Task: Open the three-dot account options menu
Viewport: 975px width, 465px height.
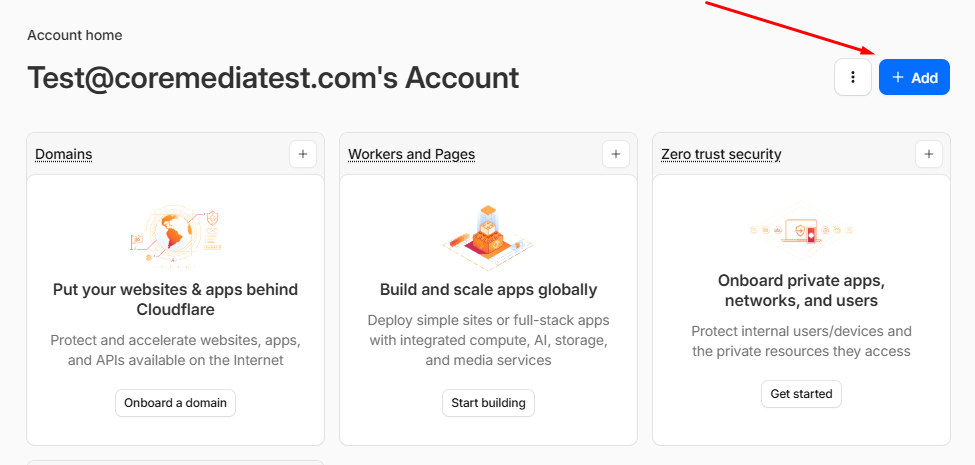Action: click(x=853, y=77)
